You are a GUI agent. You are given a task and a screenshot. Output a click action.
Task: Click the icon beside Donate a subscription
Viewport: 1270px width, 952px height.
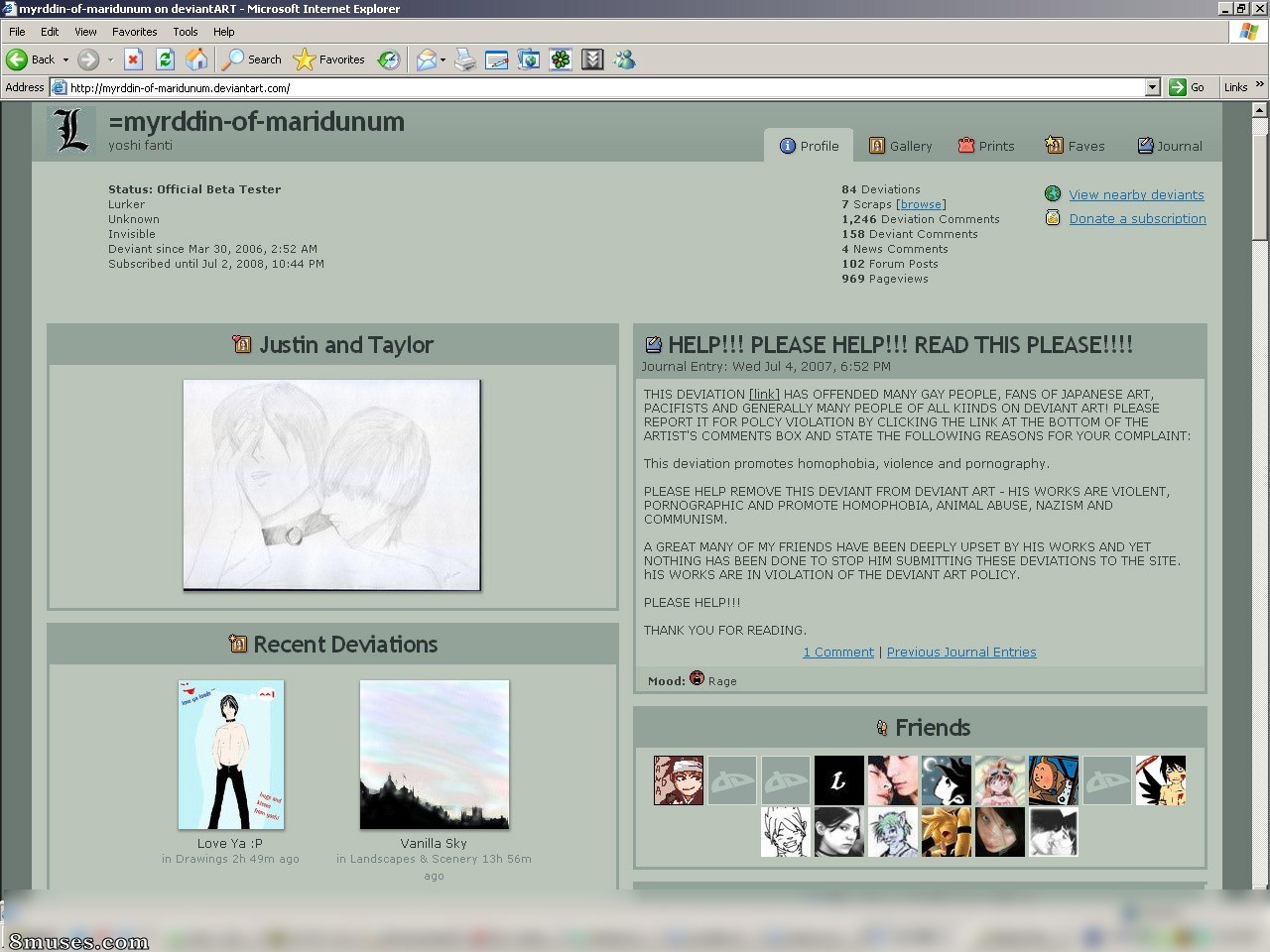point(1053,218)
